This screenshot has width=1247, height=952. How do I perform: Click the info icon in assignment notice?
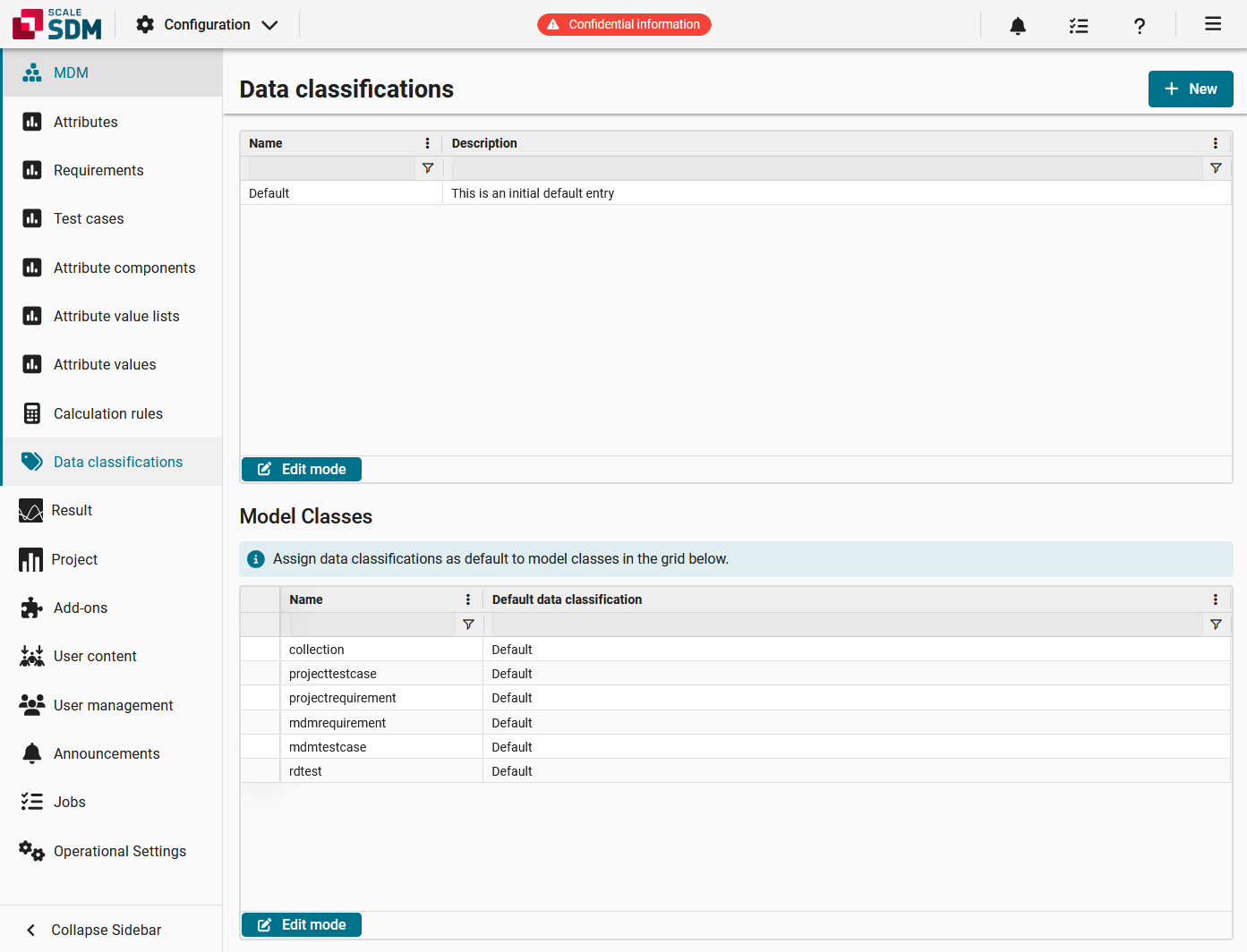pos(255,559)
